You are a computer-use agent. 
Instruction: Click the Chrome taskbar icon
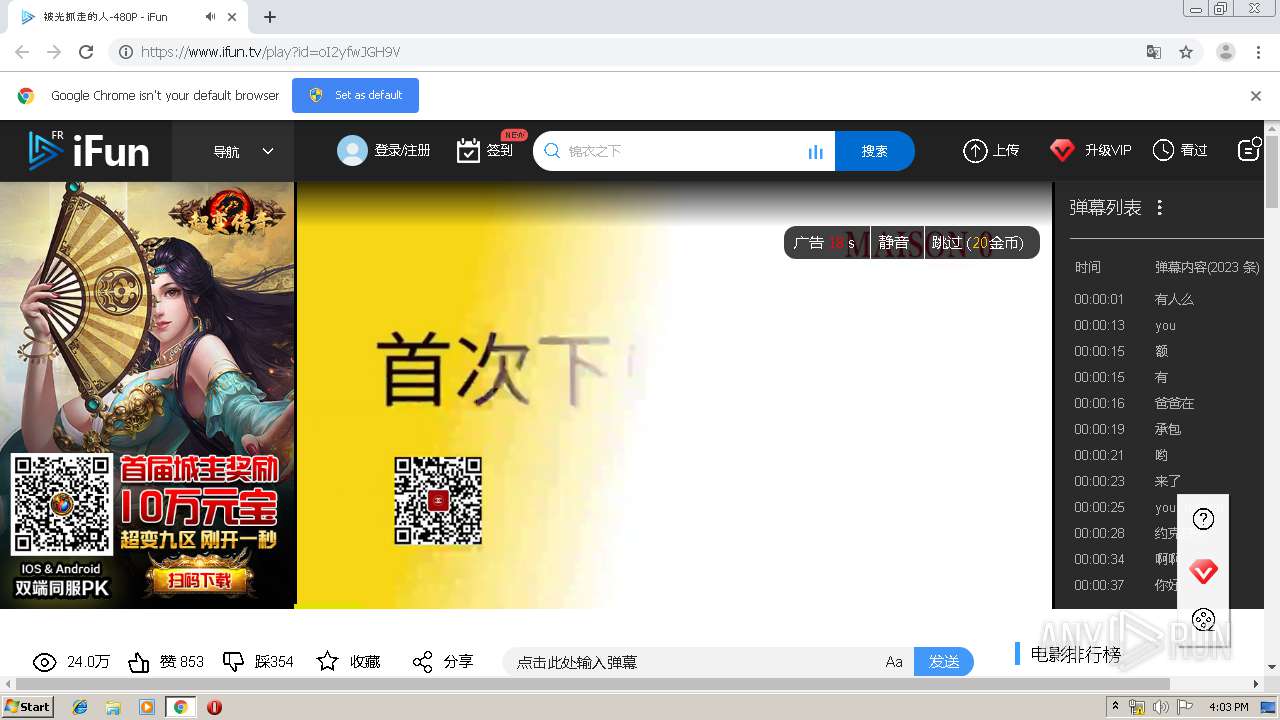pos(180,707)
